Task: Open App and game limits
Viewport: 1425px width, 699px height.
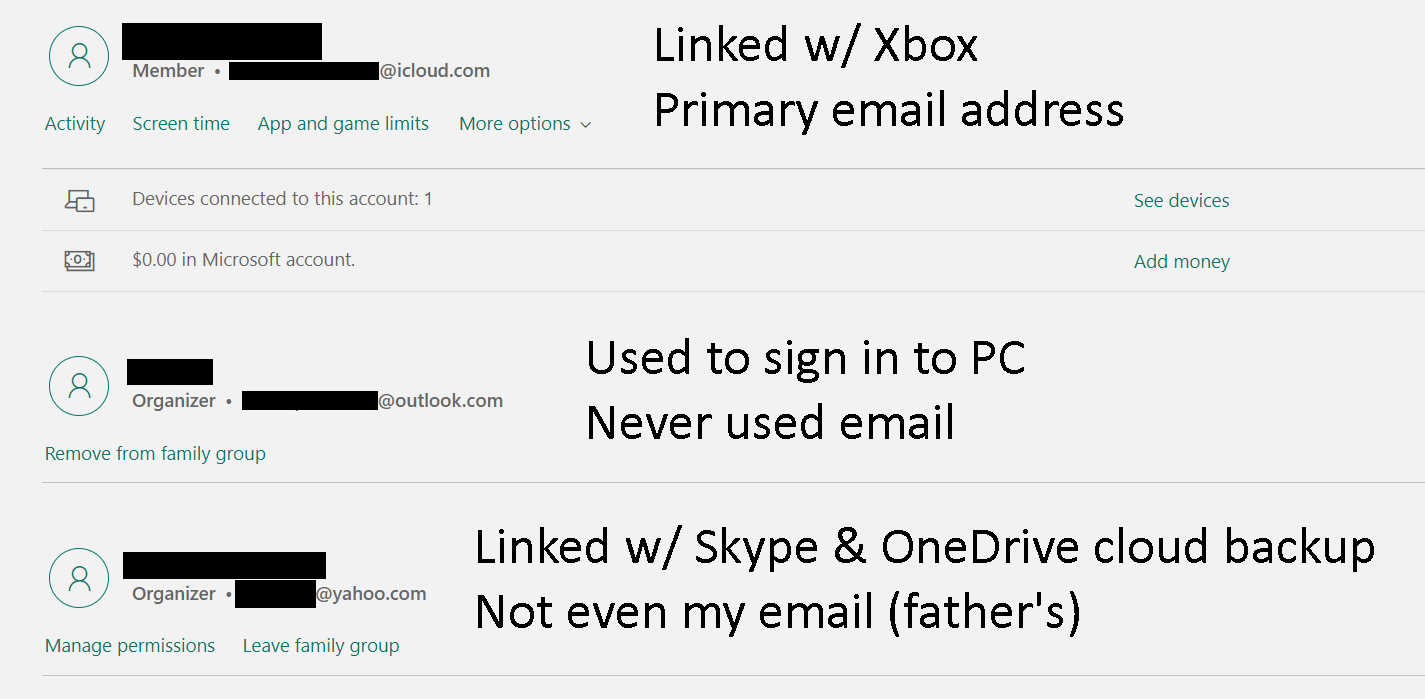Action: [343, 123]
